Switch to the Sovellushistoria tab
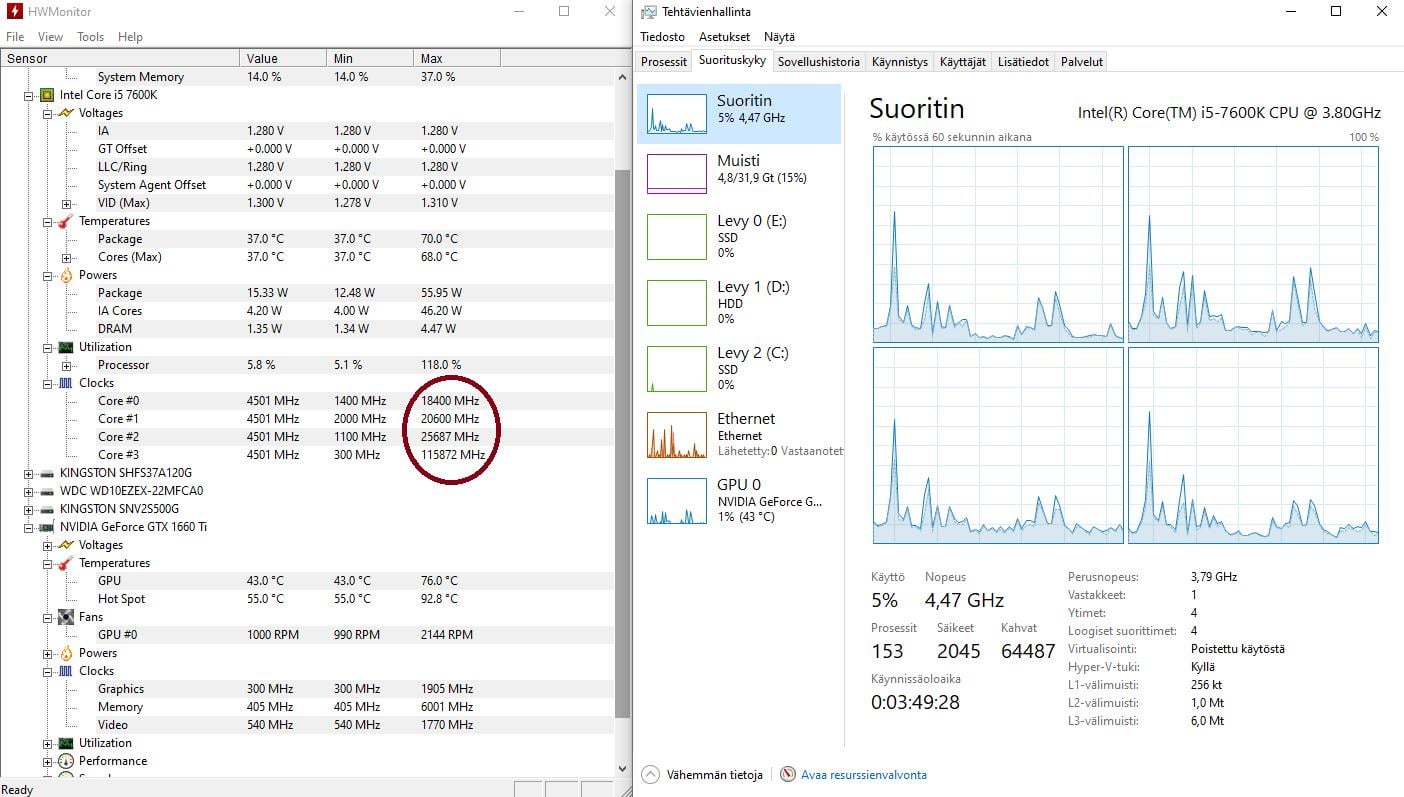The image size is (1404, 797). point(818,62)
